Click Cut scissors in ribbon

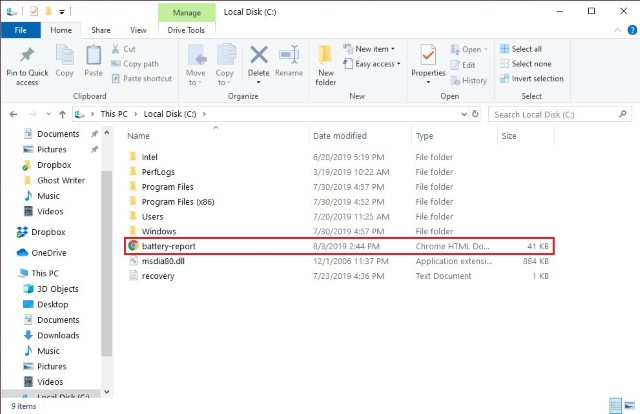(124, 49)
